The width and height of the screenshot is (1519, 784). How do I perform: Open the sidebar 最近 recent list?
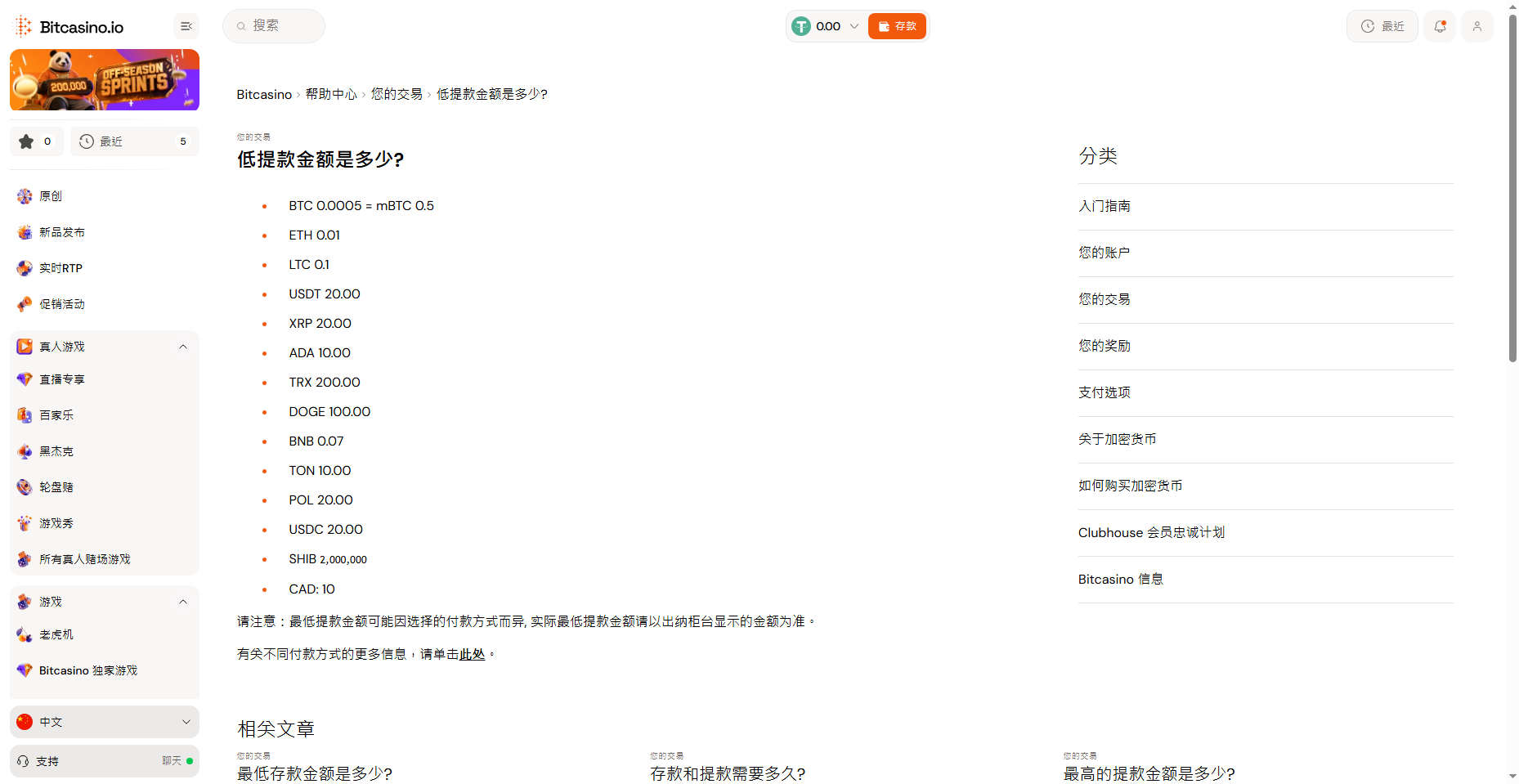(135, 141)
